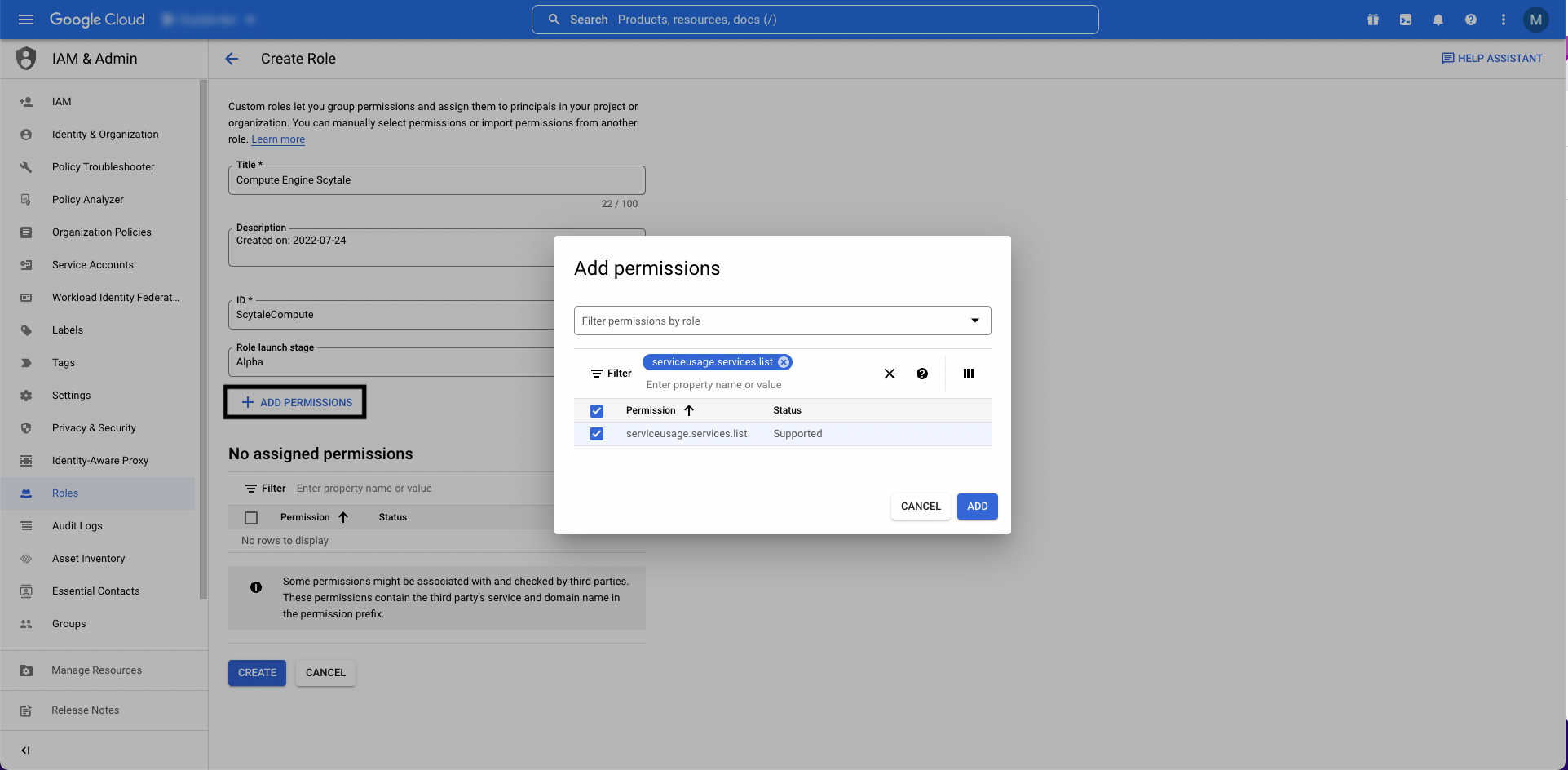Viewport: 1568px width, 770px height.
Task: Open the Learn more link
Action: [278, 139]
